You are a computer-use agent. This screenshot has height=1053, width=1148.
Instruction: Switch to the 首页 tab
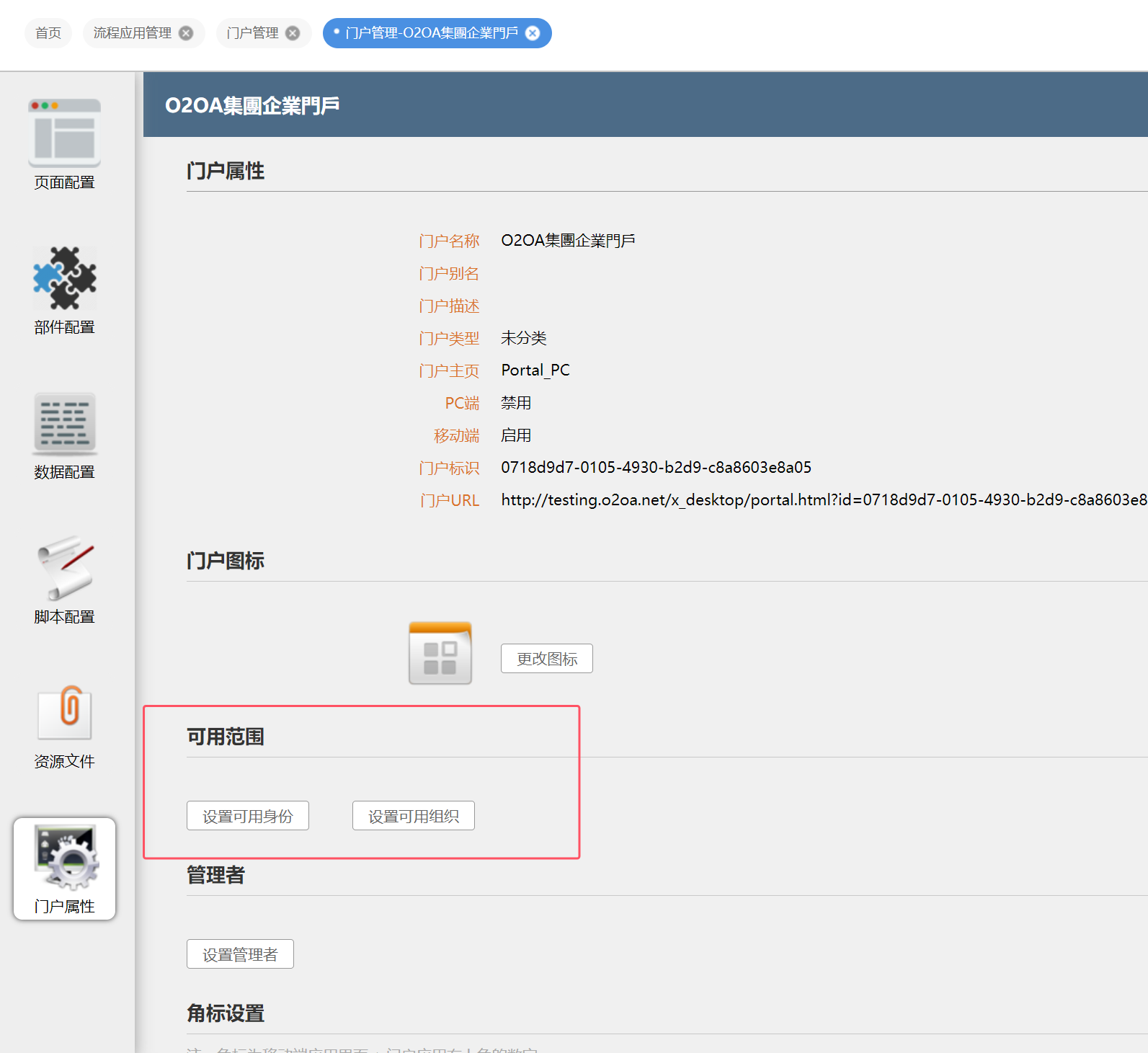(48, 33)
